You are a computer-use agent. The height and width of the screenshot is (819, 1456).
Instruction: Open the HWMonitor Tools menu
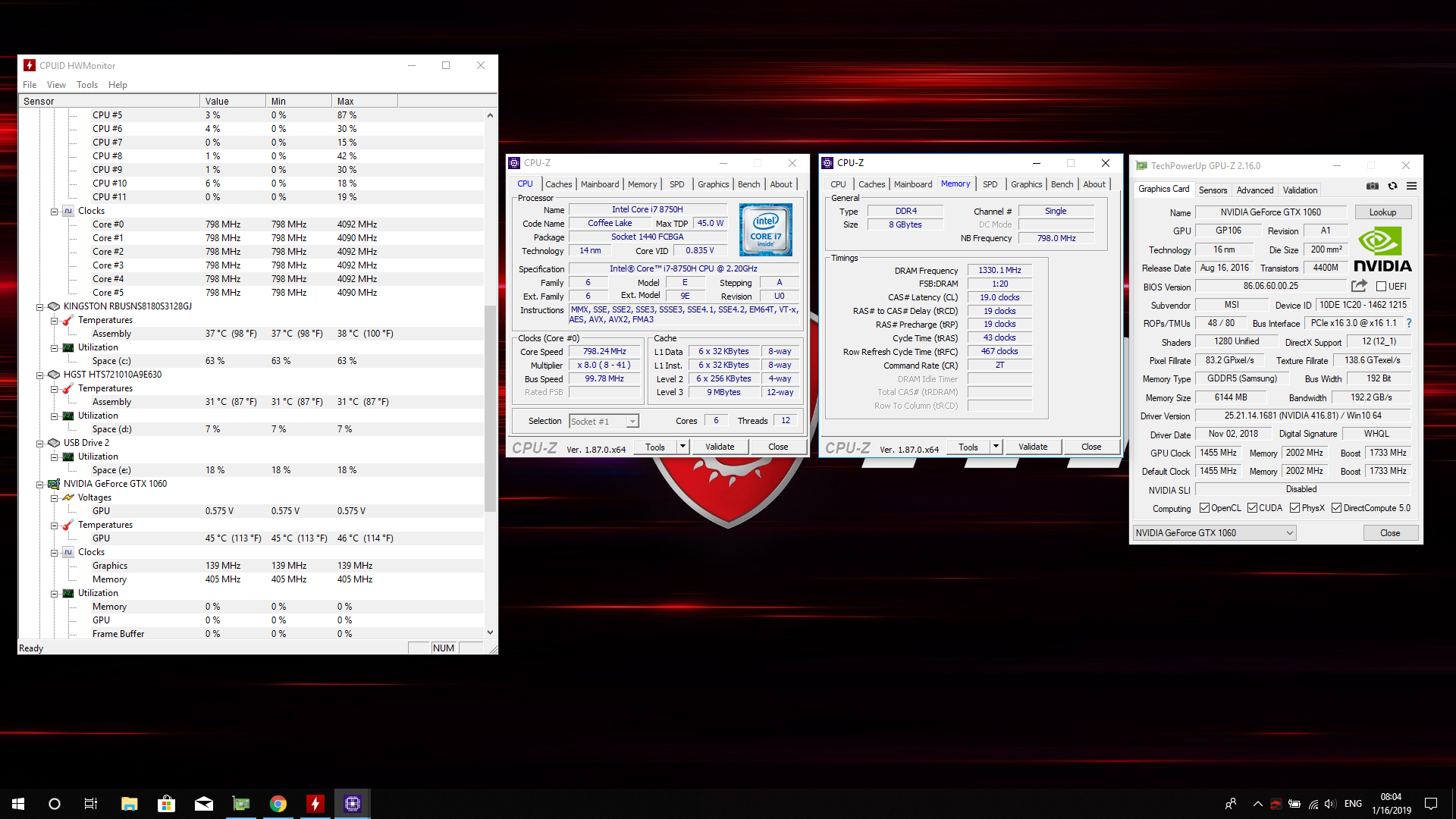point(87,85)
